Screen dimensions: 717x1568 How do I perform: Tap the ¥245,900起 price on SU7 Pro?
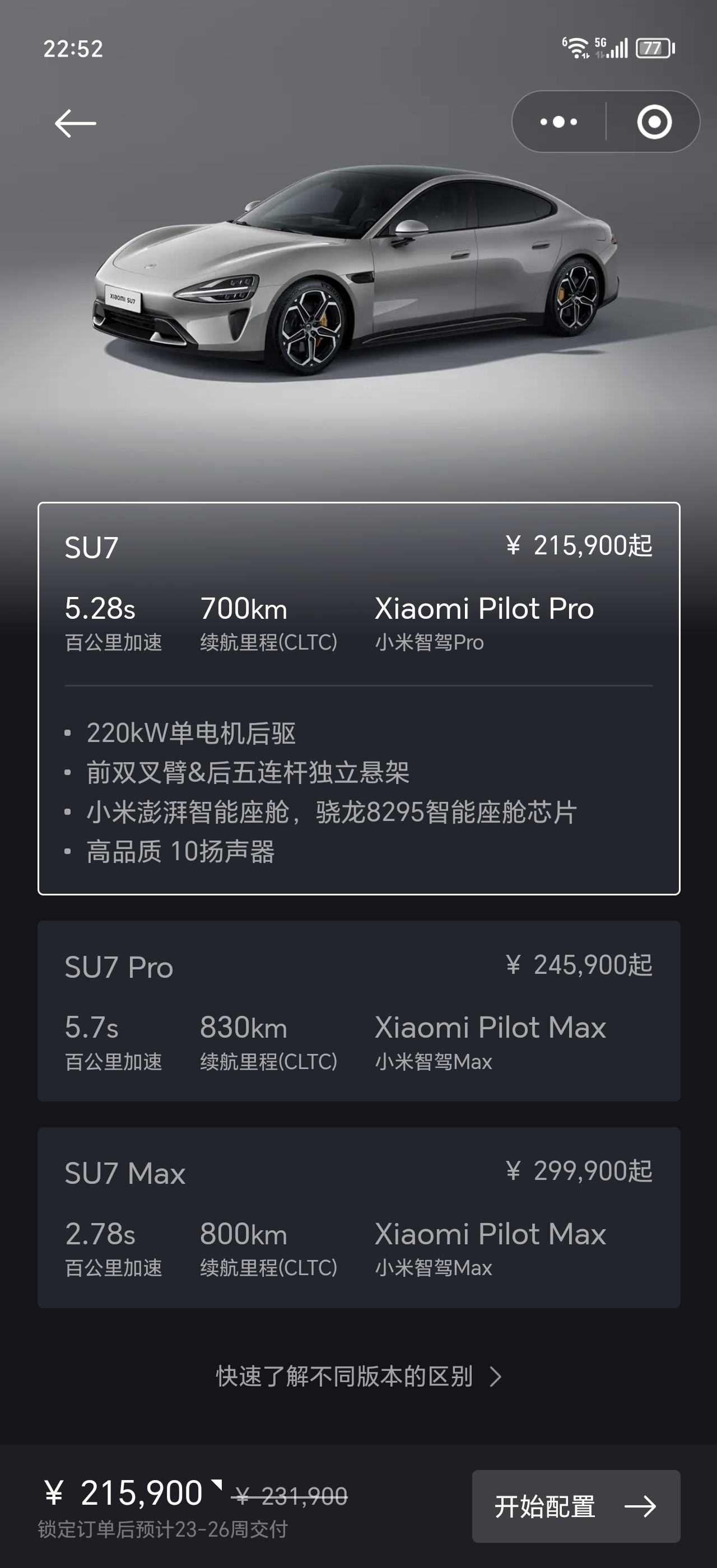(579, 965)
